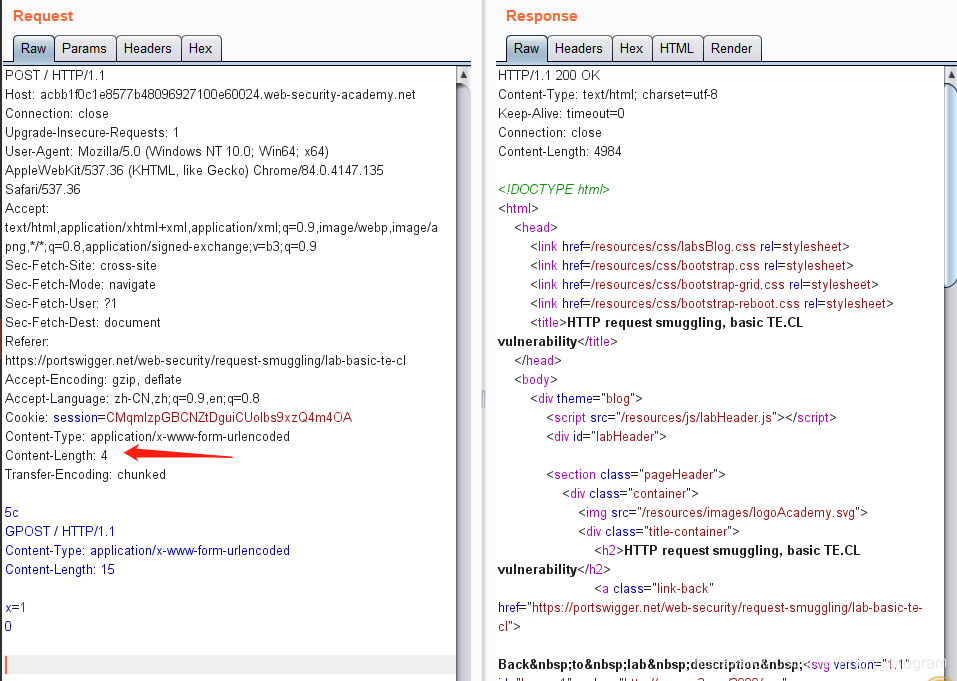
Task: Click the 'div theme="blog"' line
Action: point(587,398)
